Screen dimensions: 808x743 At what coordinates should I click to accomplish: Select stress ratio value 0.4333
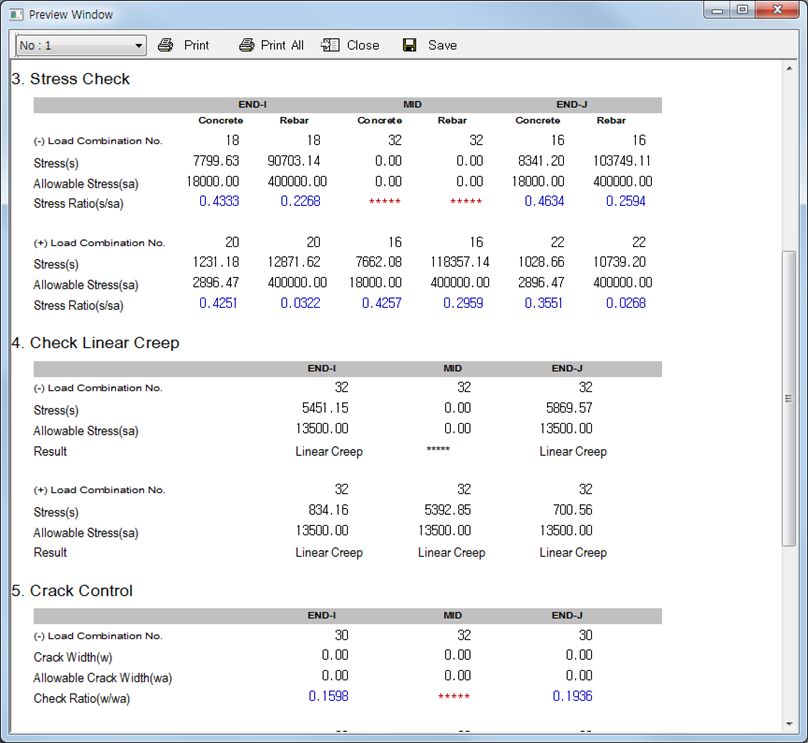[219, 201]
